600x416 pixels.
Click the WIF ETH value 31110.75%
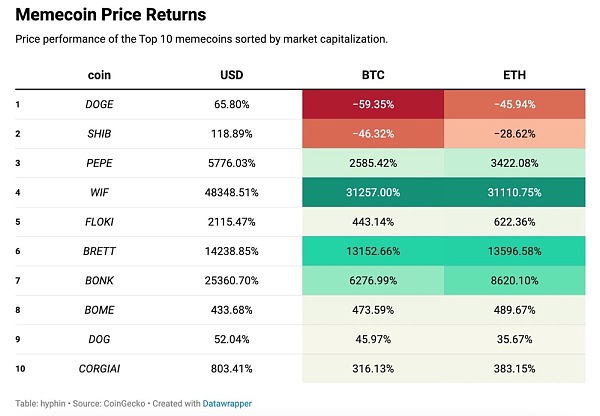tap(516, 190)
